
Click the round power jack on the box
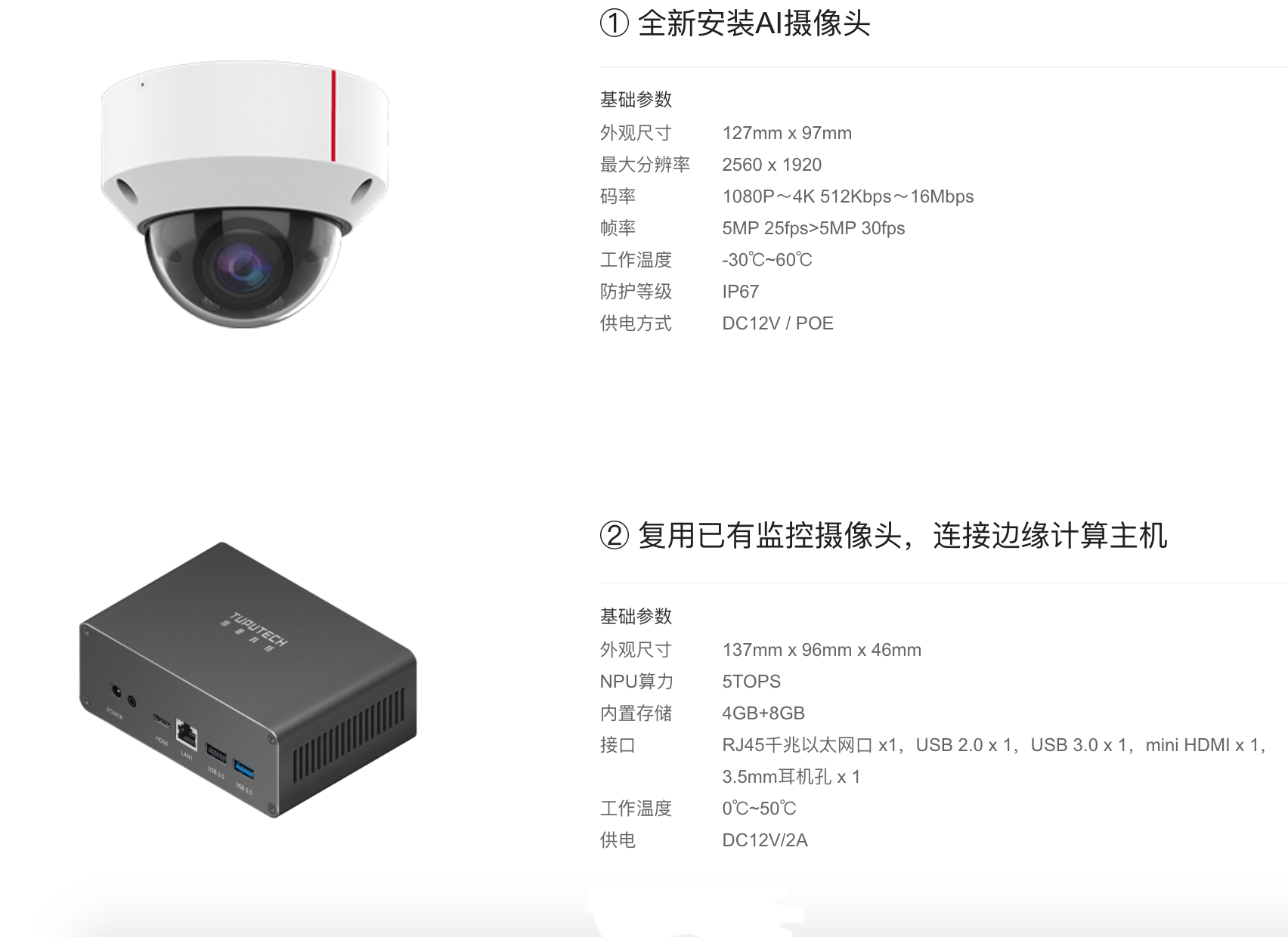[x=116, y=691]
